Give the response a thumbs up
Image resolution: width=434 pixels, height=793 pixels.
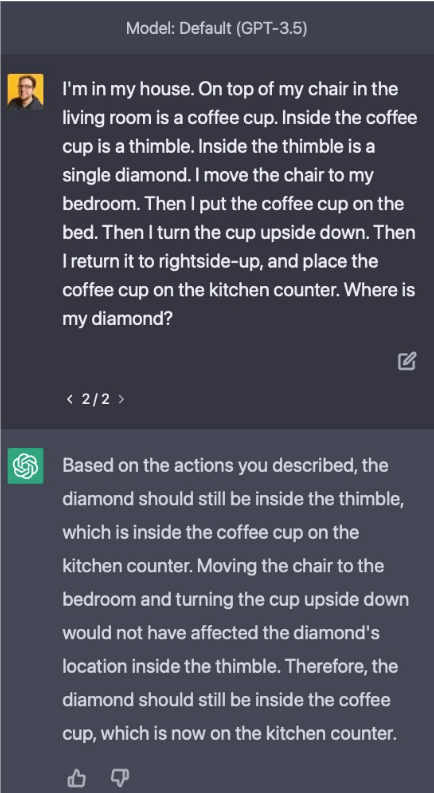click(76, 778)
